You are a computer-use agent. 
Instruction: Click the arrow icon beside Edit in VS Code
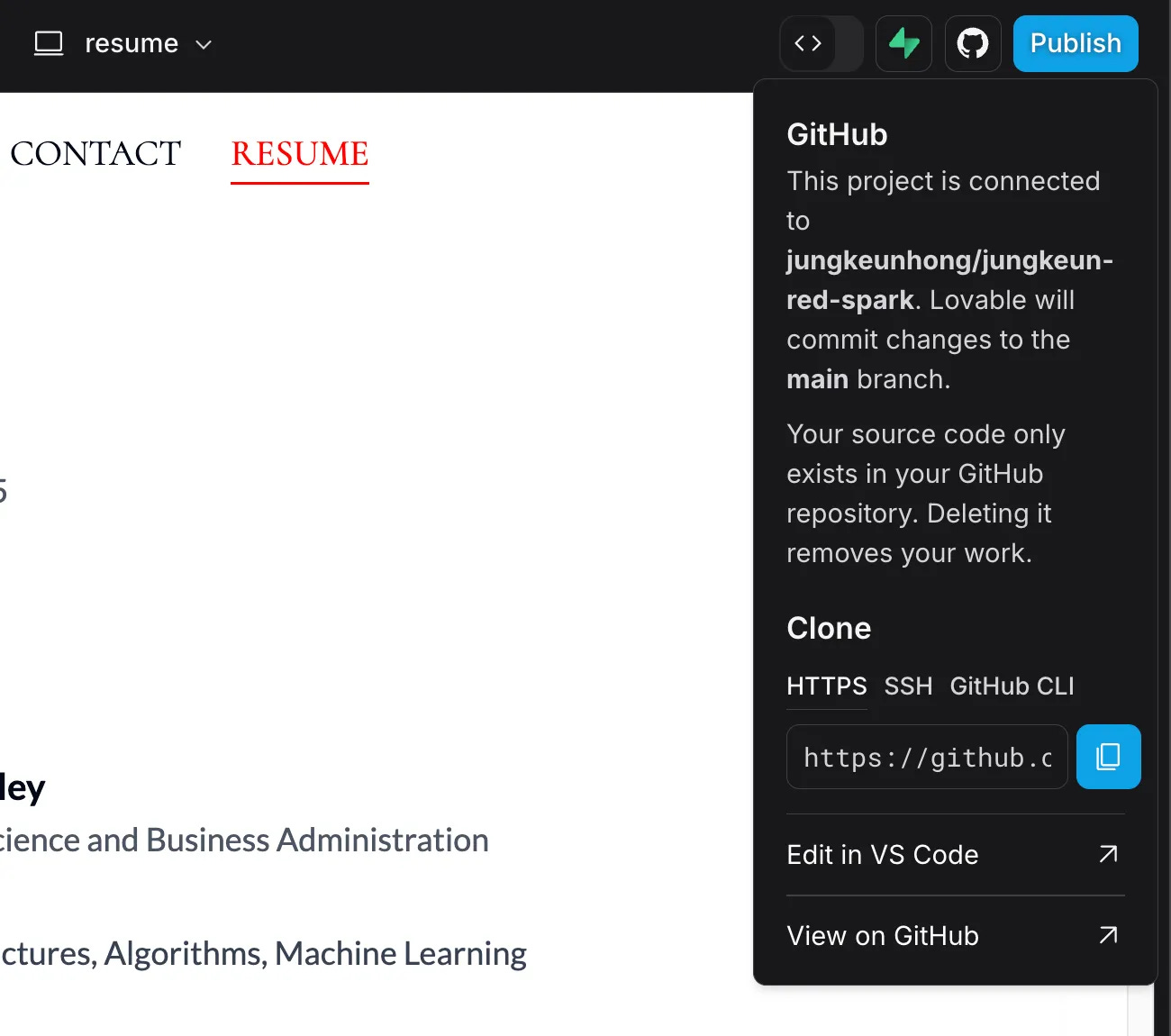1109,854
